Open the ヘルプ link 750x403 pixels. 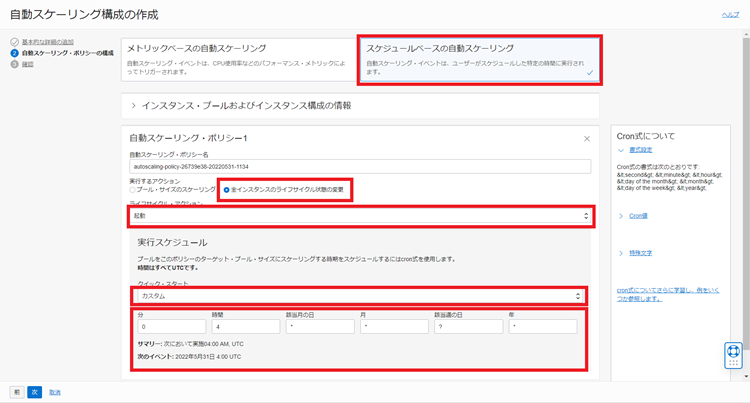[730, 15]
